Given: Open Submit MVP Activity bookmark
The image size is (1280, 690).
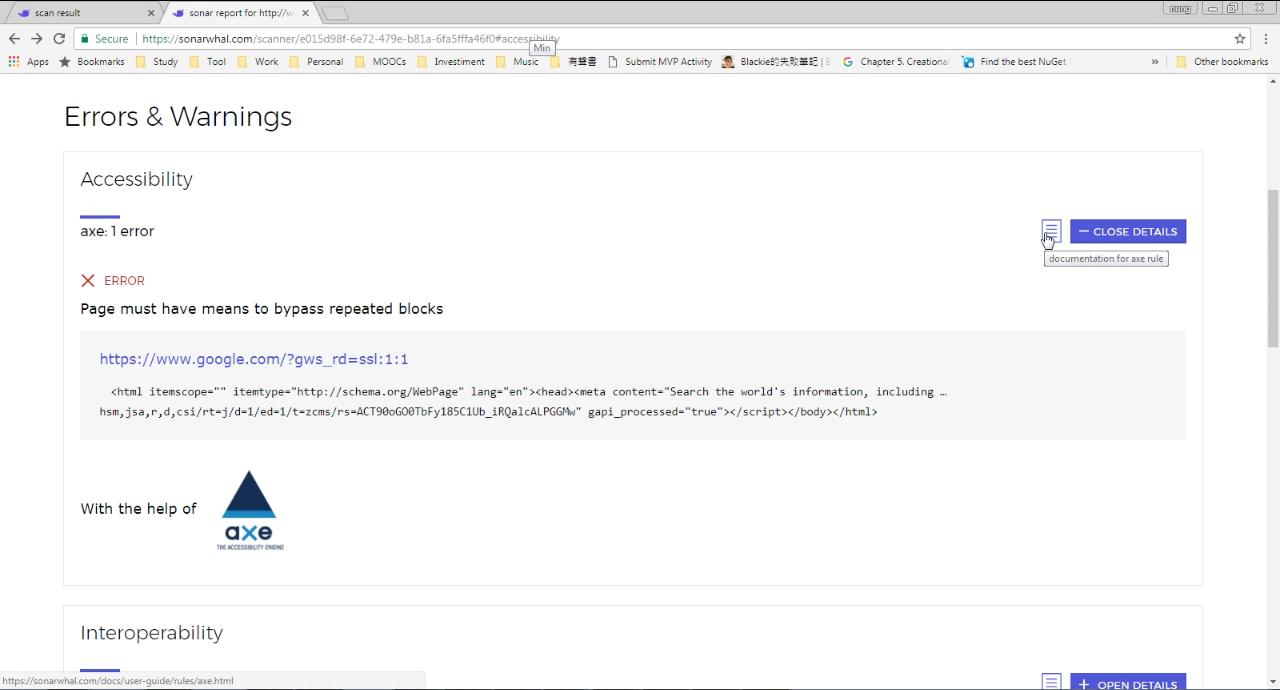Looking at the screenshot, I should coord(660,62).
